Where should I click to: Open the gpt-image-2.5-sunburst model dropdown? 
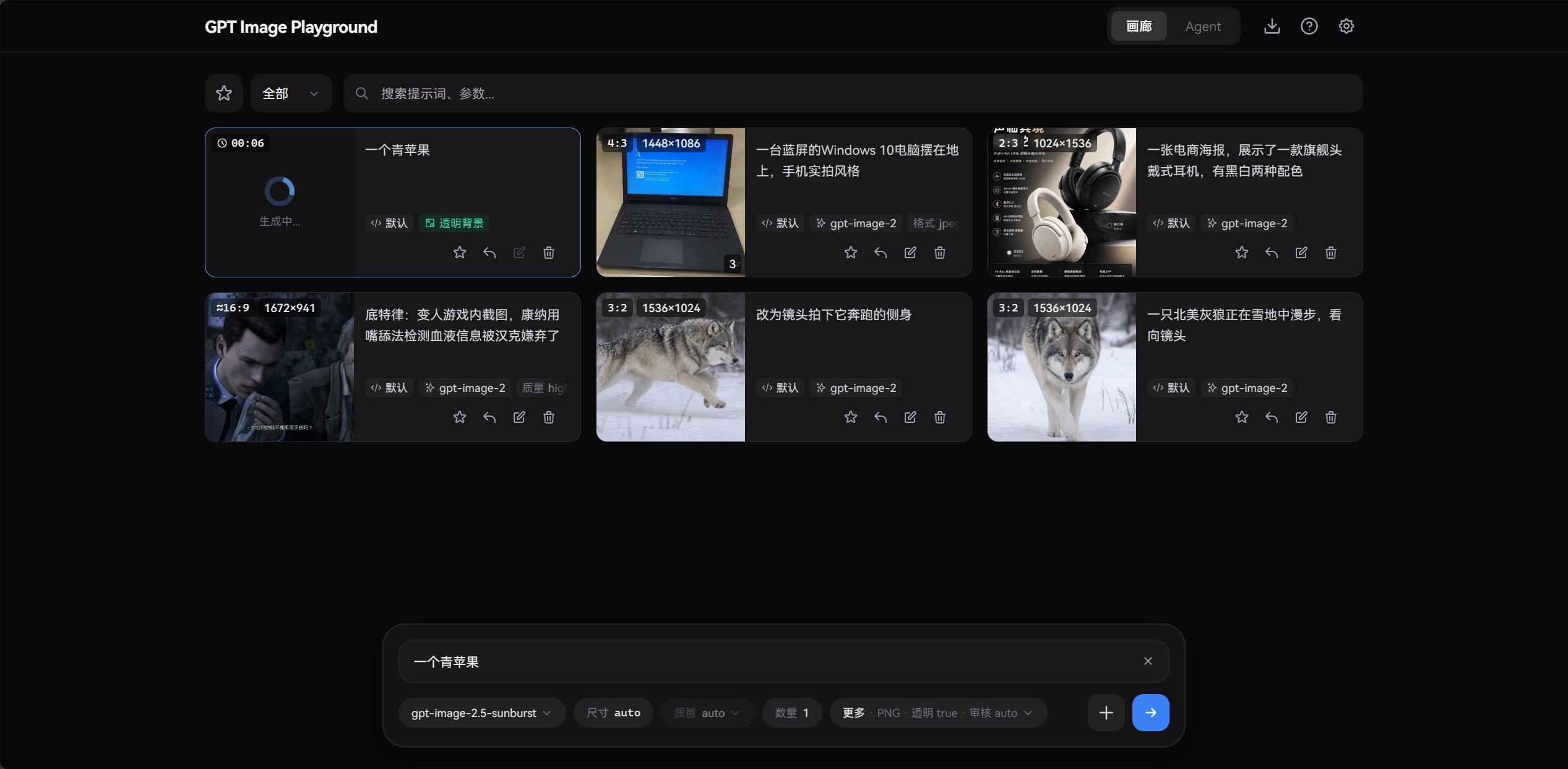(481, 713)
